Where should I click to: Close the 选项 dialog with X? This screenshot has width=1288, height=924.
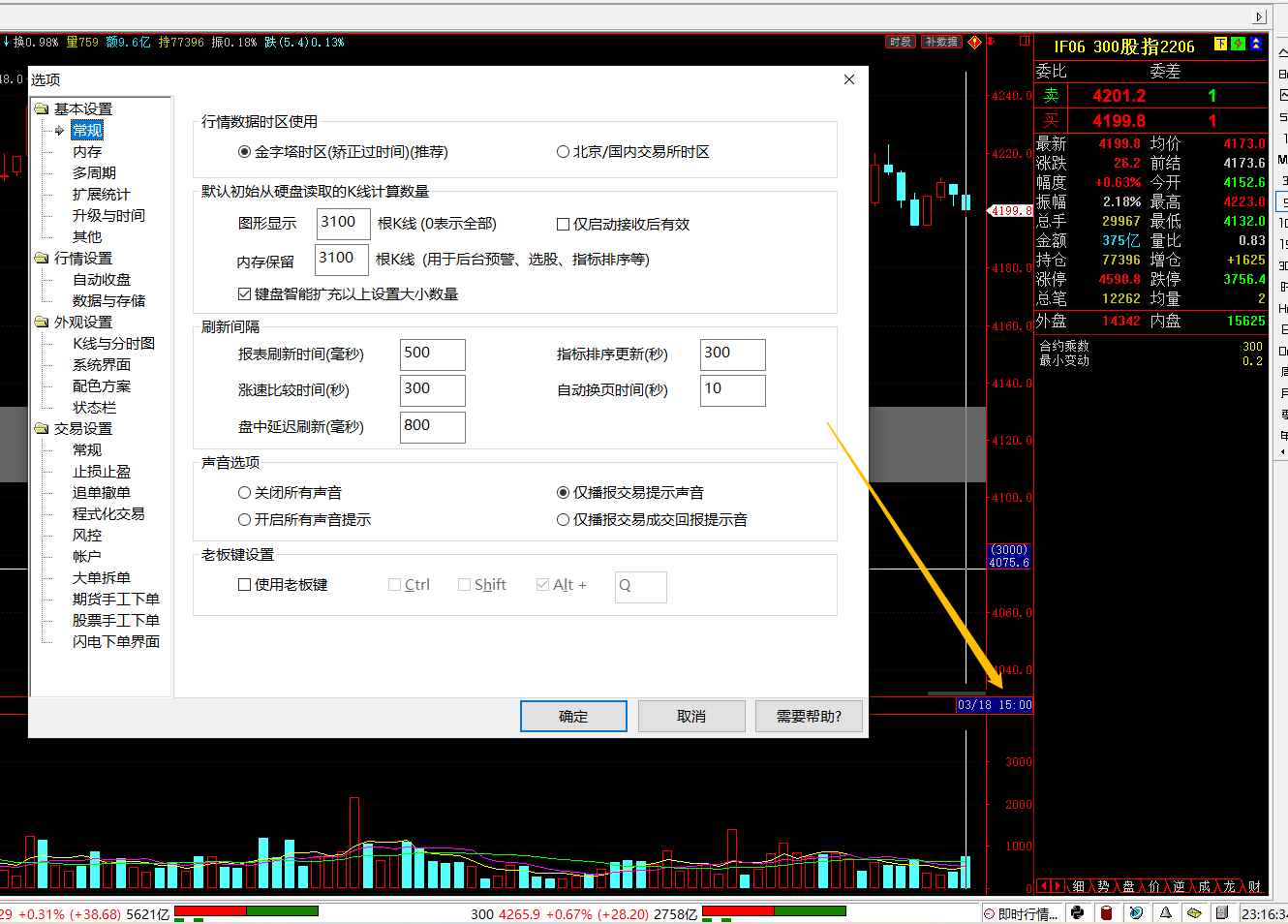click(x=849, y=79)
